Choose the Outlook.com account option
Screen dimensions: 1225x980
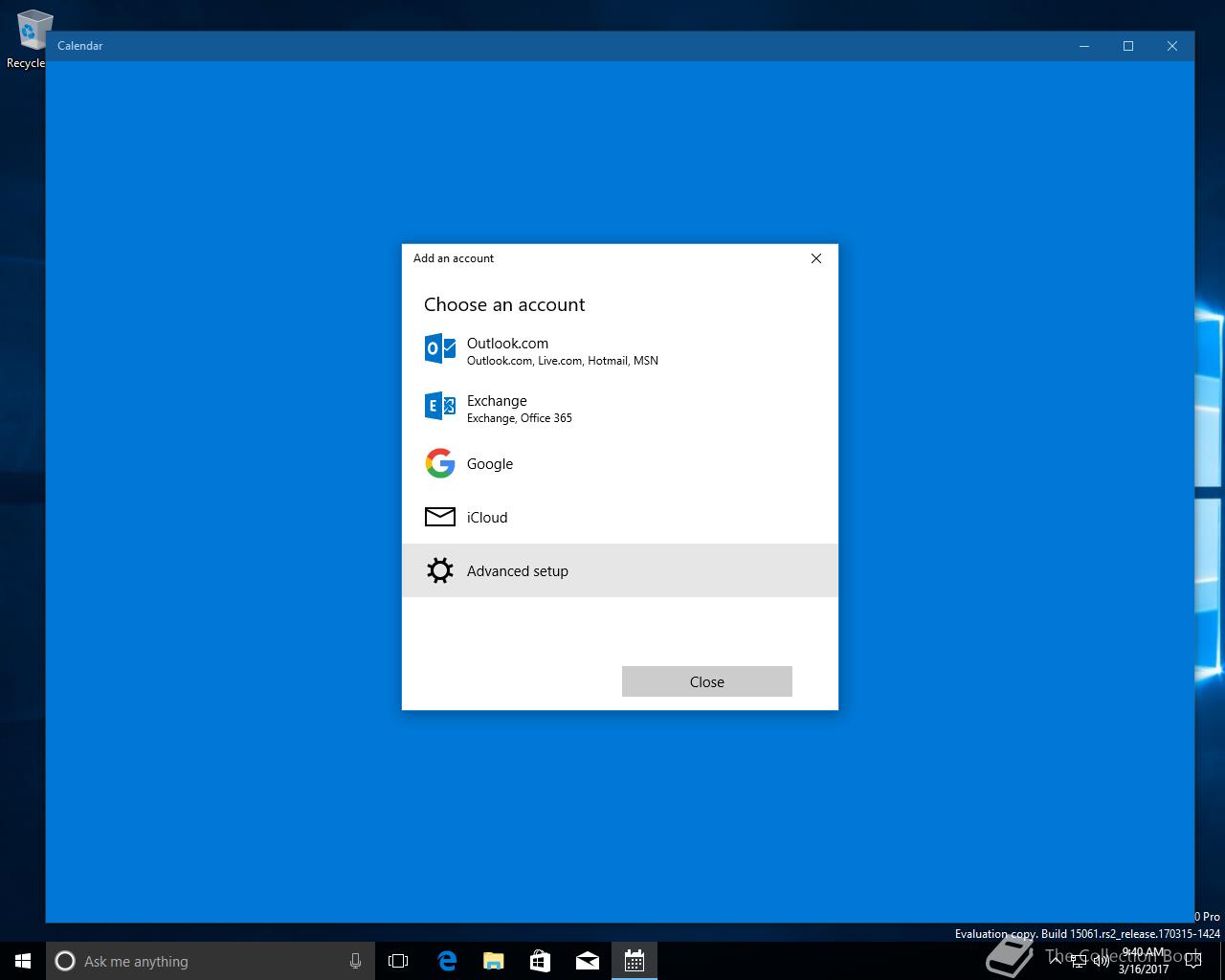619,350
